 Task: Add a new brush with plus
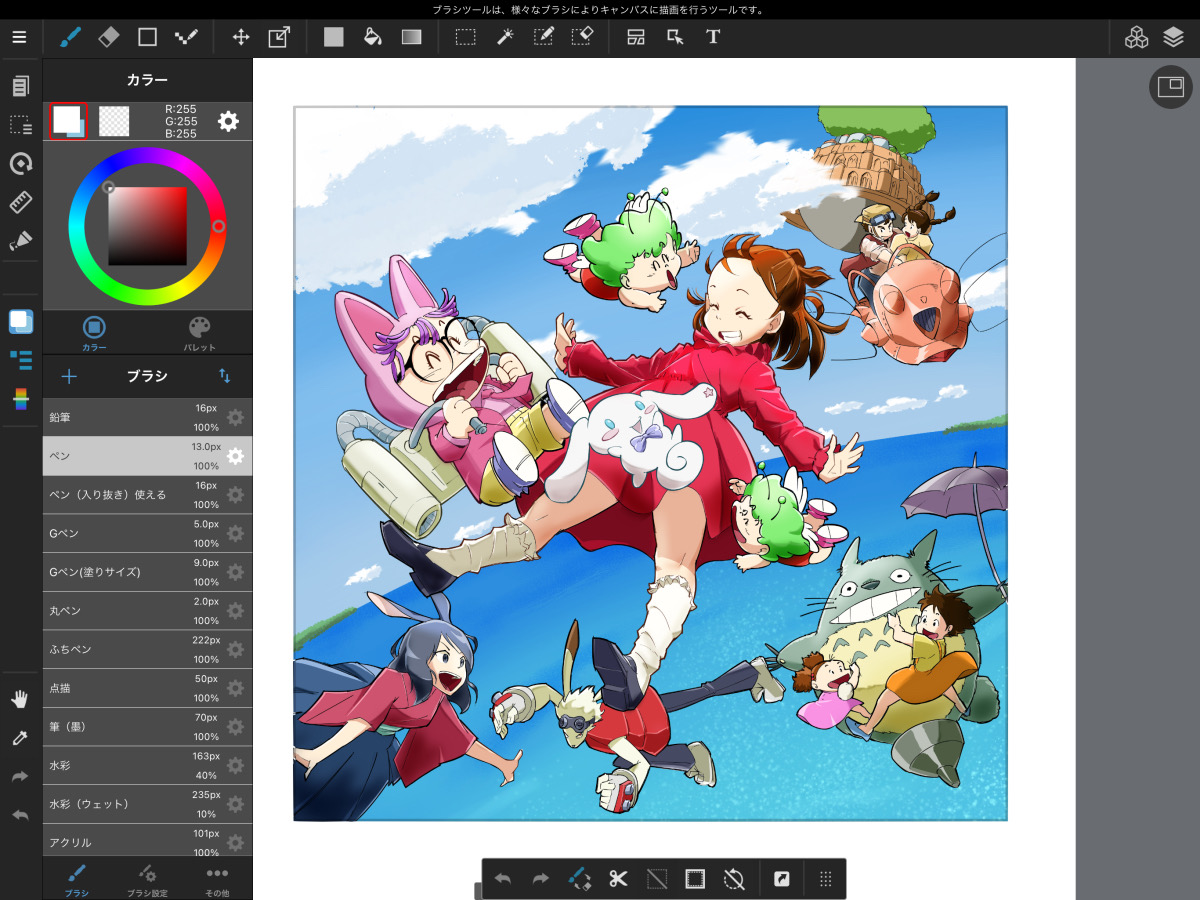(69, 376)
